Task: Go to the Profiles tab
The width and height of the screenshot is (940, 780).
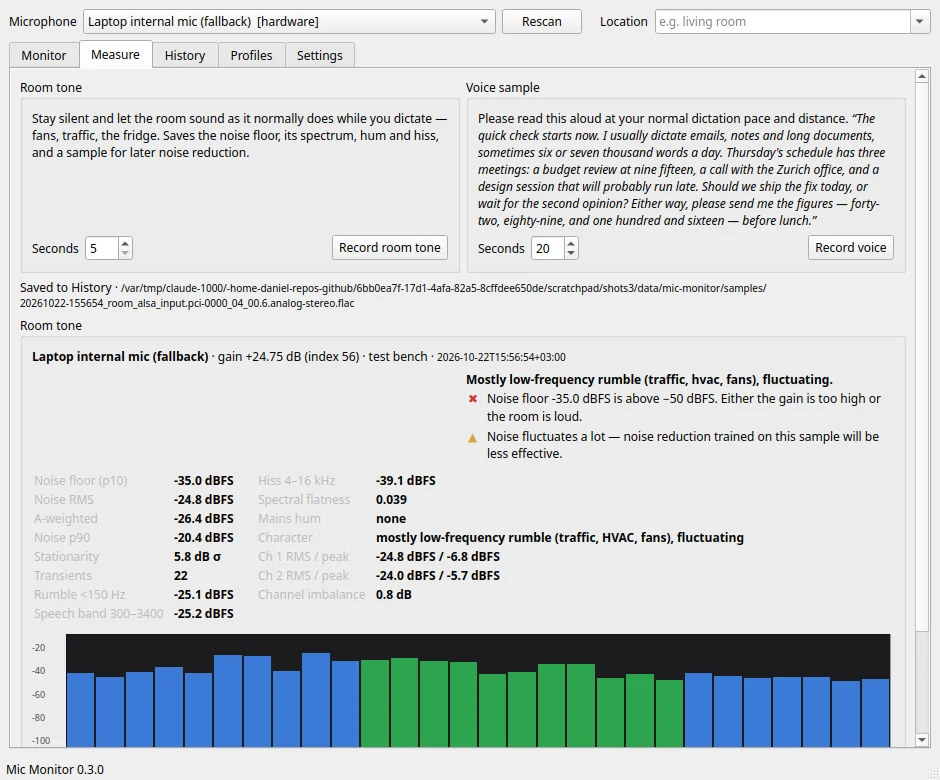Action: (x=251, y=55)
